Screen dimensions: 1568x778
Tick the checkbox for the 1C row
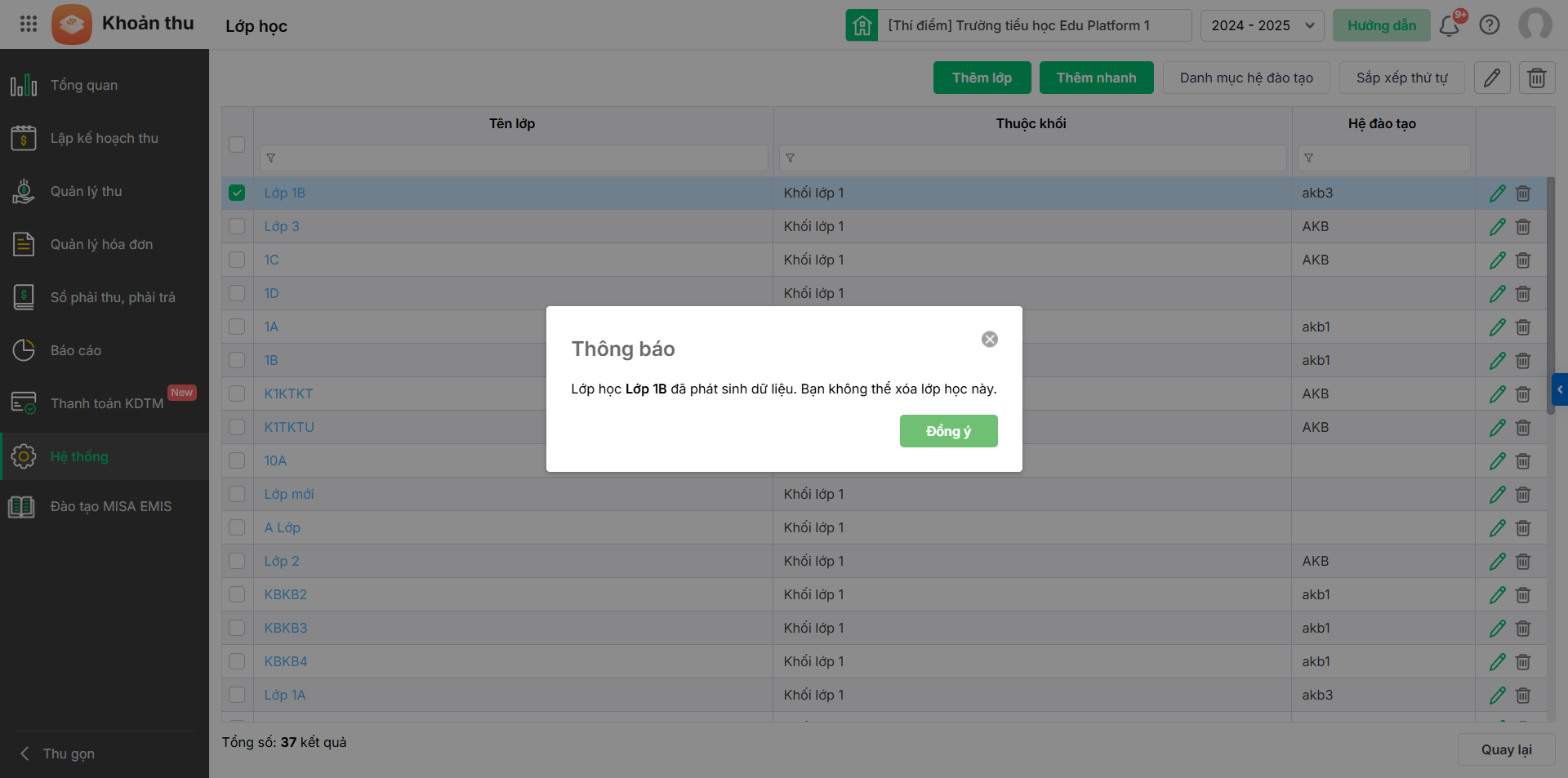tap(237, 260)
